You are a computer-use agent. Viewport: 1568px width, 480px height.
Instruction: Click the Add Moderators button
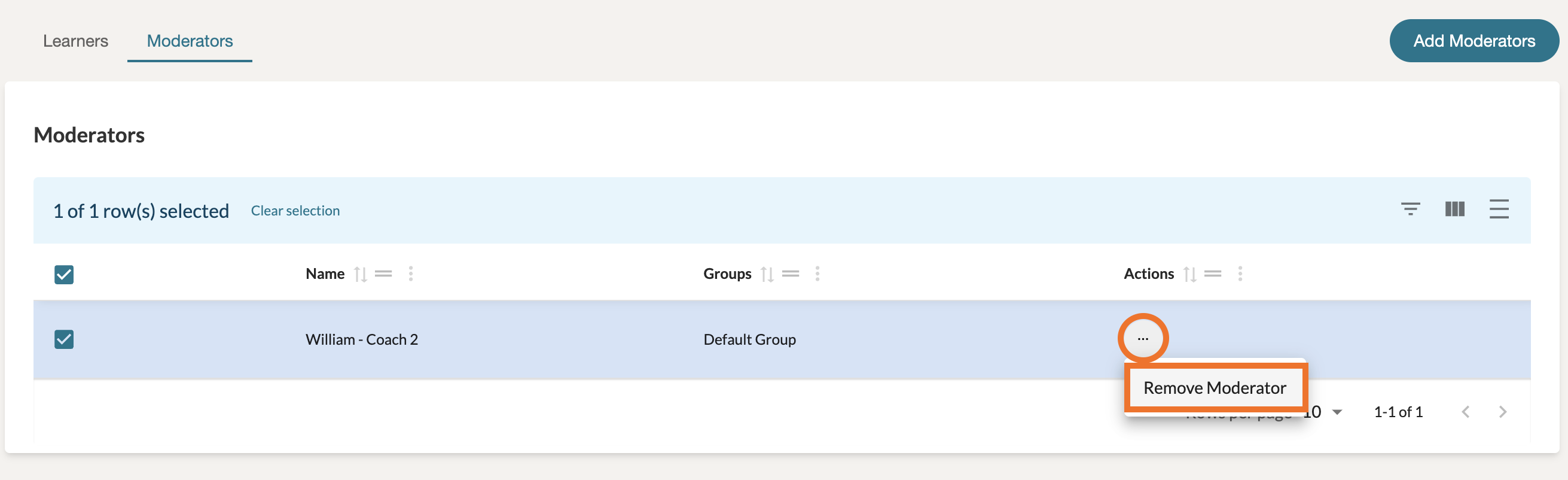coord(1474,41)
